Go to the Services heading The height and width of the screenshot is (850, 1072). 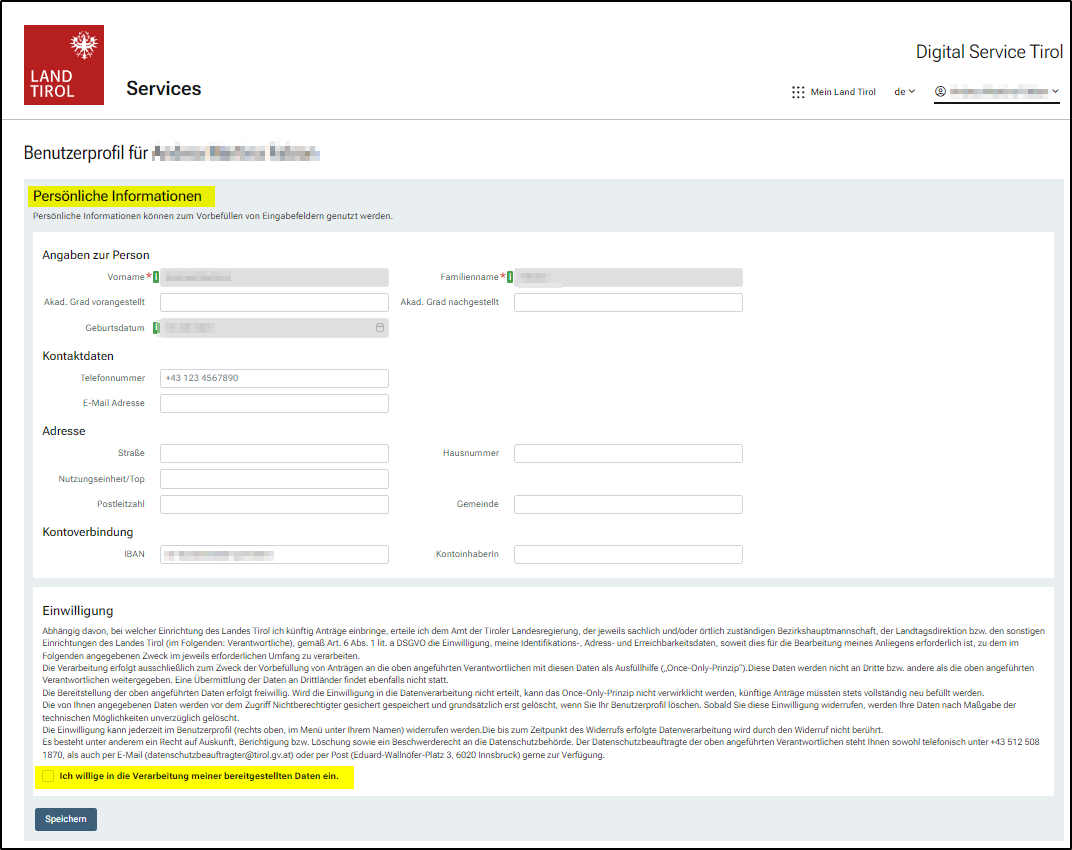[x=164, y=89]
